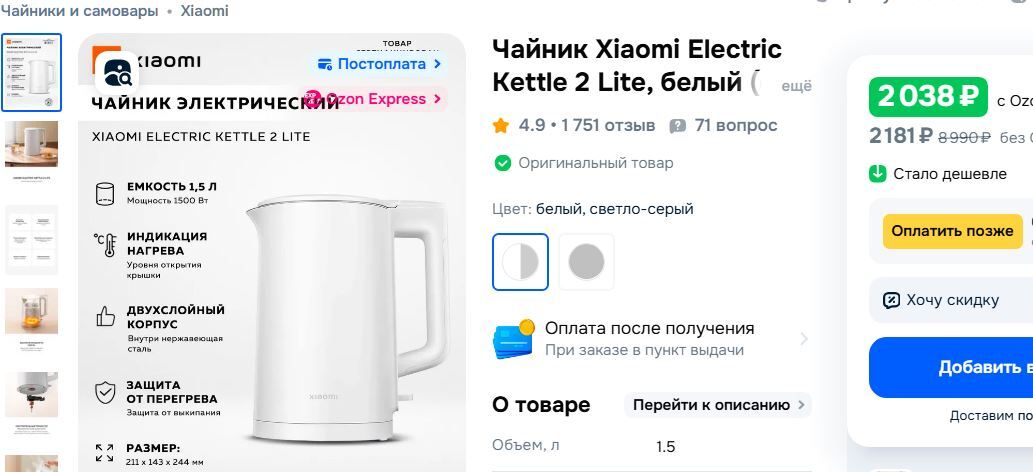This screenshot has width=1033, height=472.
Task: Click the image search camera icon
Action: pyautogui.click(x=117, y=73)
